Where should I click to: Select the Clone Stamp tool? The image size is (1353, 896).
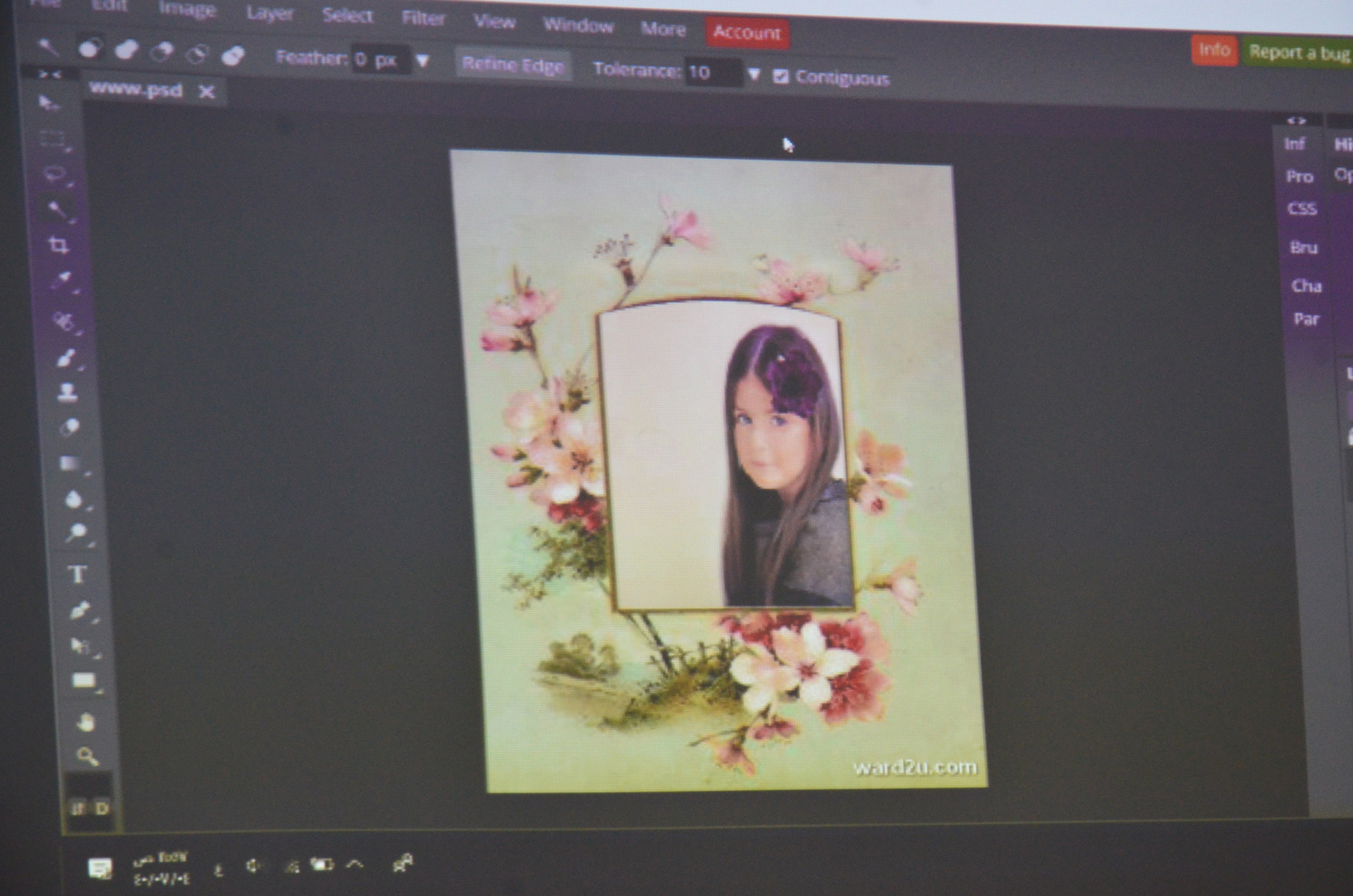coord(67,392)
